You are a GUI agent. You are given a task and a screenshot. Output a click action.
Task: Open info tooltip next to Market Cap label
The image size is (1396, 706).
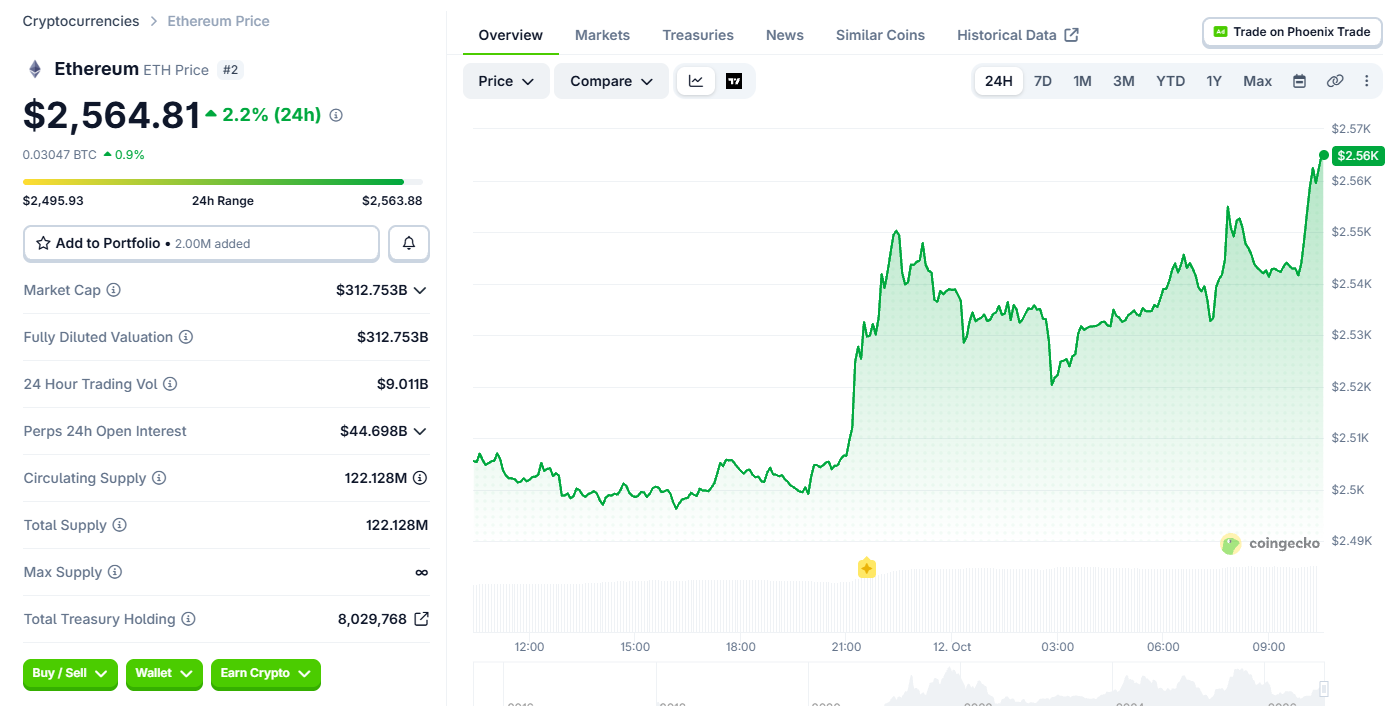point(114,290)
